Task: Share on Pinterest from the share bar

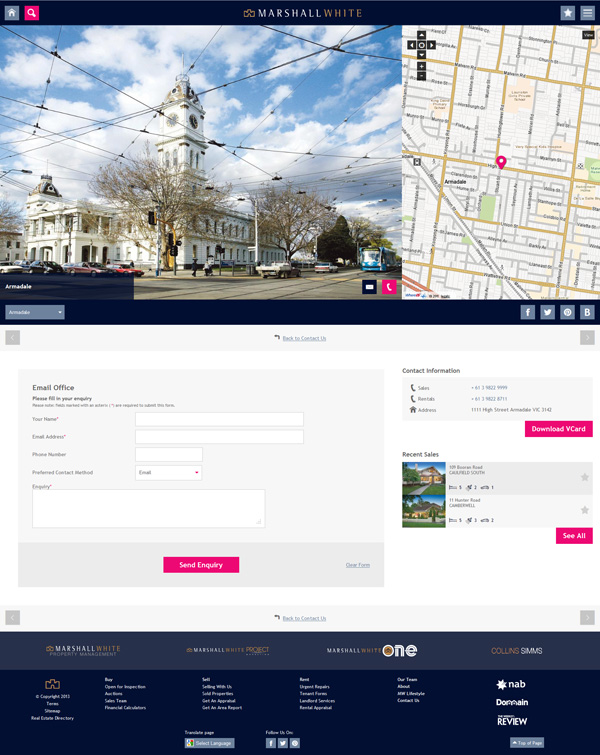Action: (x=568, y=312)
